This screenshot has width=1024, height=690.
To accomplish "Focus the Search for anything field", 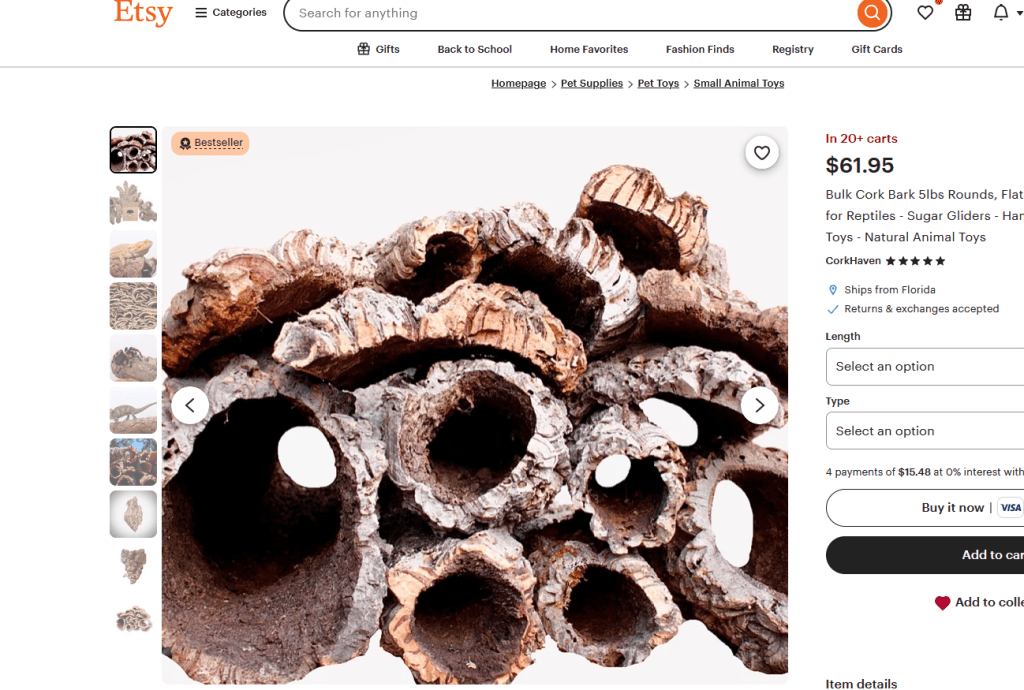I will pos(570,13).
